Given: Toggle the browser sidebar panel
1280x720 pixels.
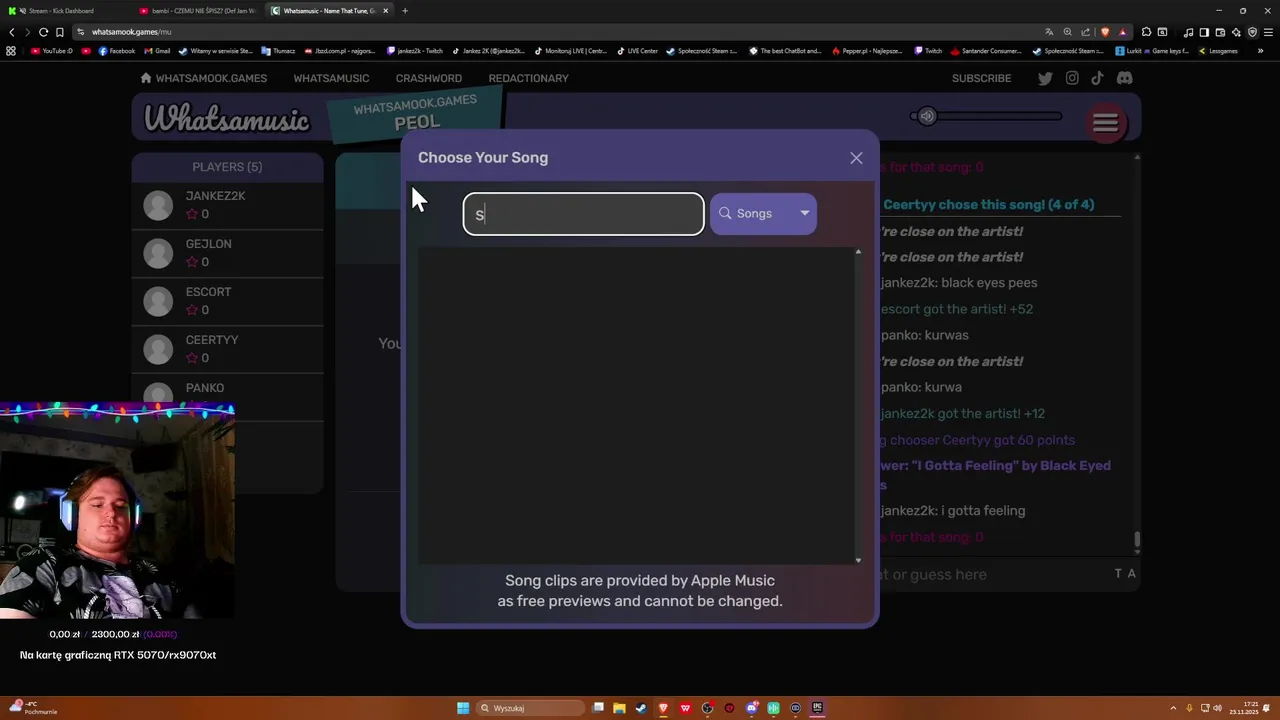Looking at the screenshot, I should tap(1204, 32).
